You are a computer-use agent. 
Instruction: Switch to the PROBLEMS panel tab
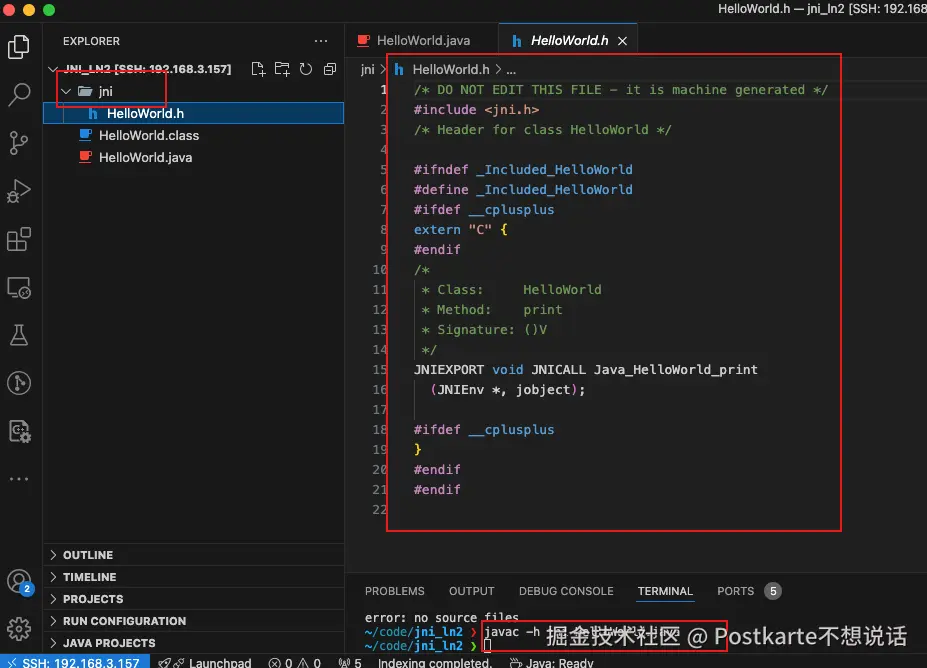[394, 591]
